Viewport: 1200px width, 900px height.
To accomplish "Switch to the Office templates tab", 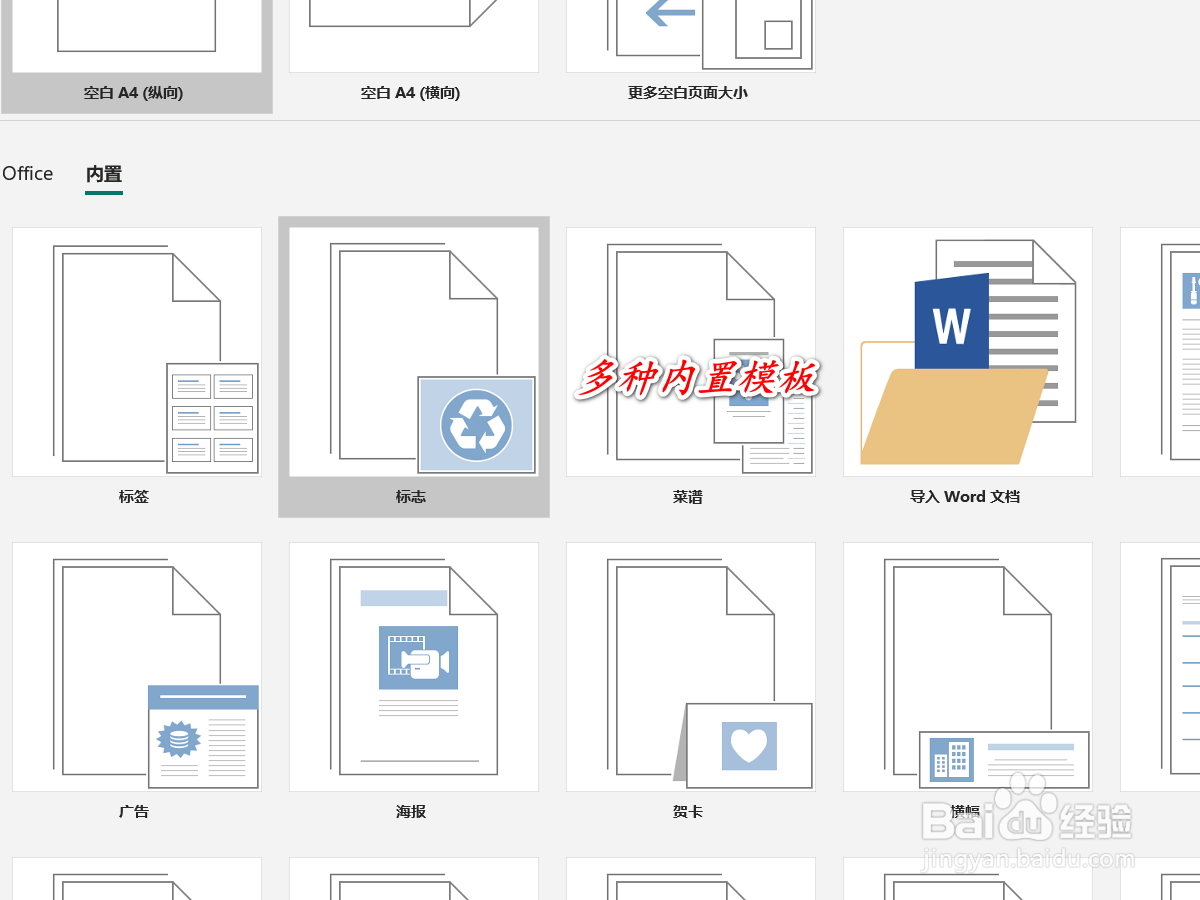I will [x=27, y=174].
